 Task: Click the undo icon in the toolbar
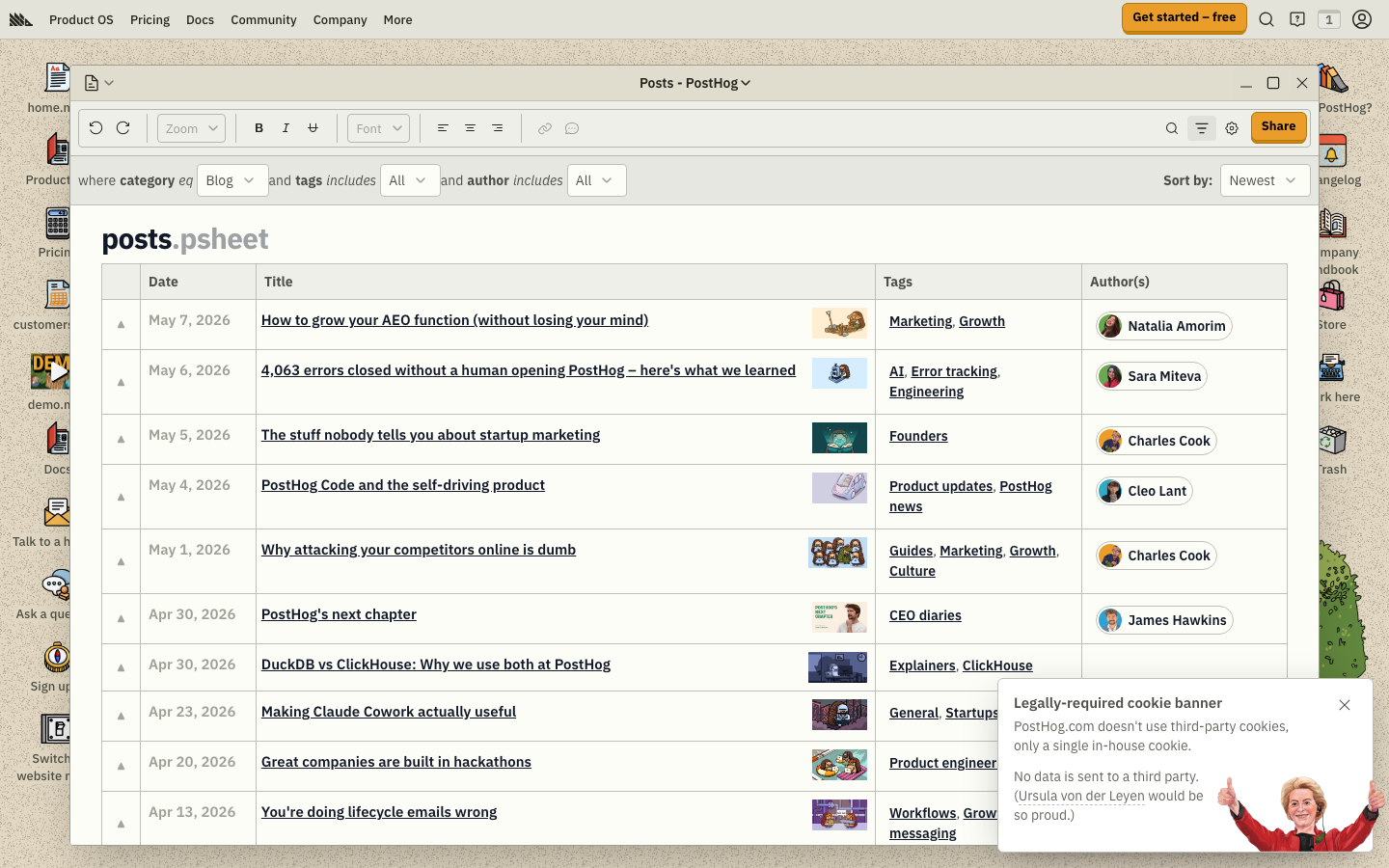click(95, 128)
